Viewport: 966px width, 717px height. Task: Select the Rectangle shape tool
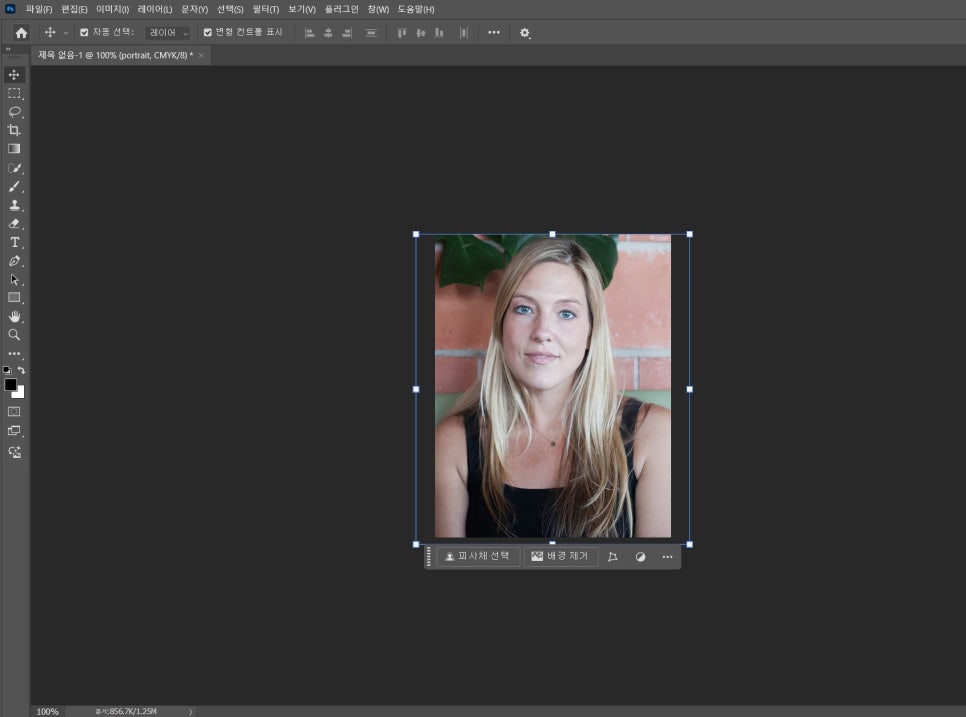click(14, 298)
